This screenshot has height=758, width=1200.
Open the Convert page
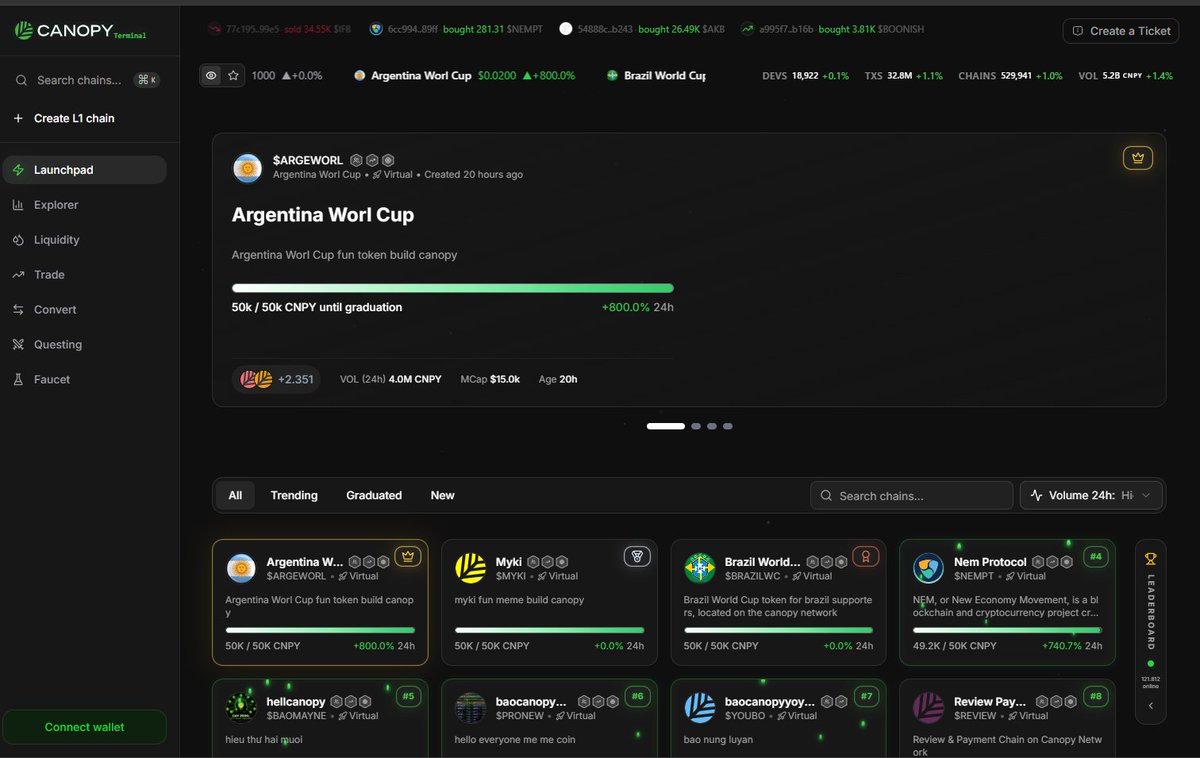tap(84, 310)
